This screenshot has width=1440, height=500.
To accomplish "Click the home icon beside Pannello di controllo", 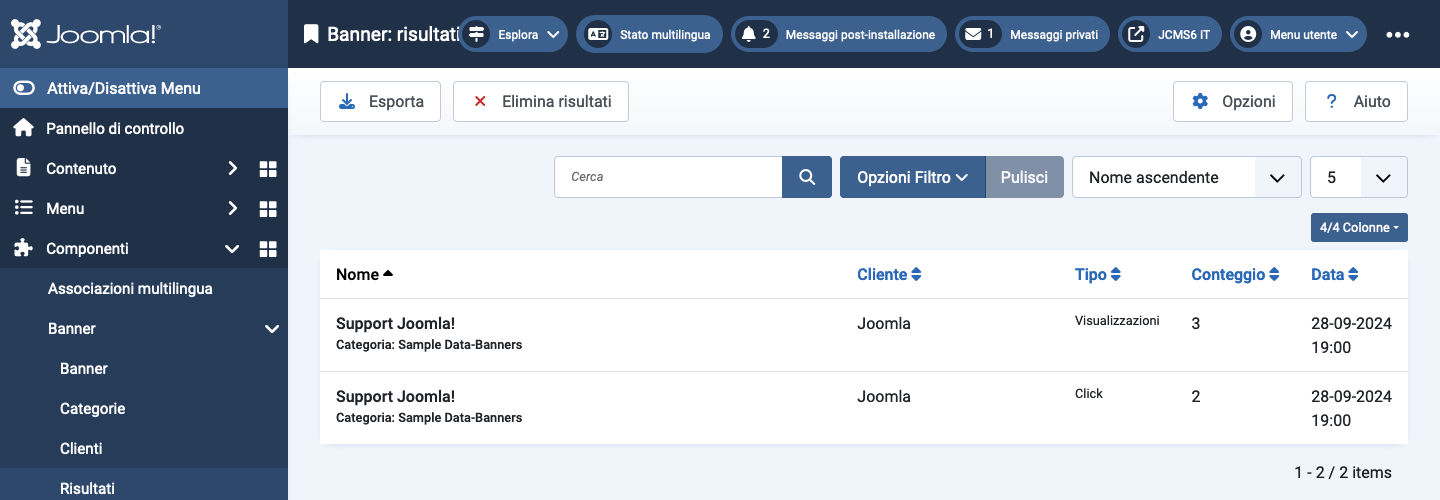I will (x=24, y=128).
